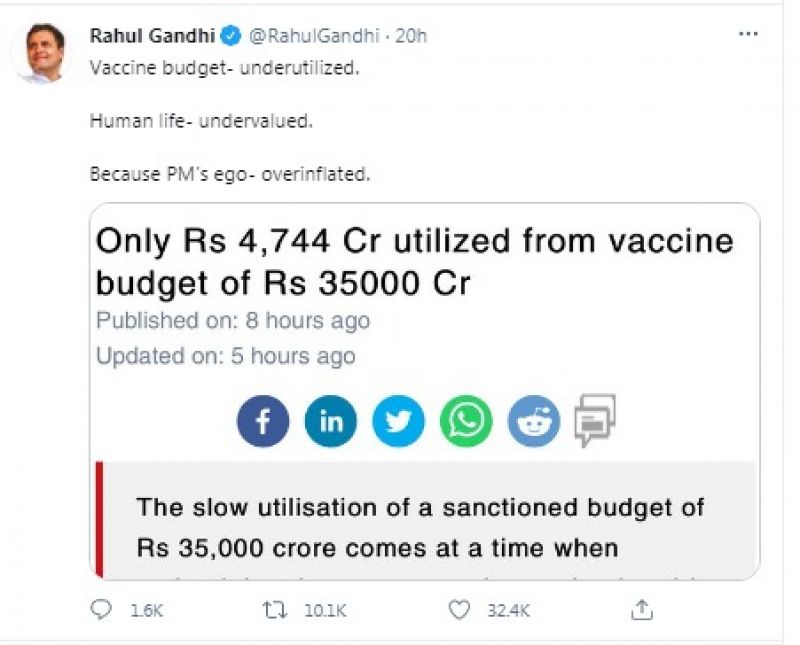
Task: Open the three-dot more options menu
Action: tap(748, 34)
